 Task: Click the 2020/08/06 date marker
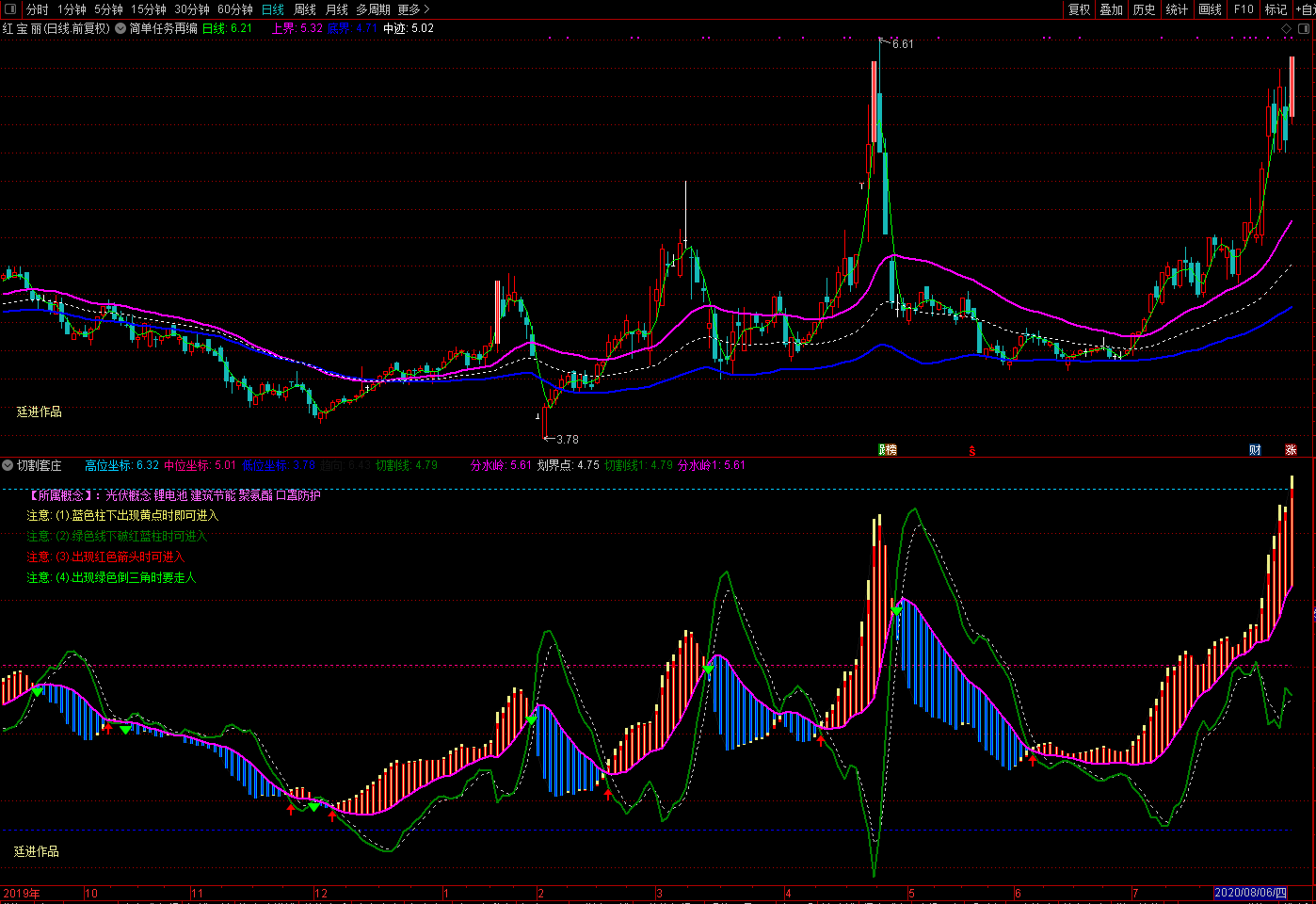click(1249, 893)
